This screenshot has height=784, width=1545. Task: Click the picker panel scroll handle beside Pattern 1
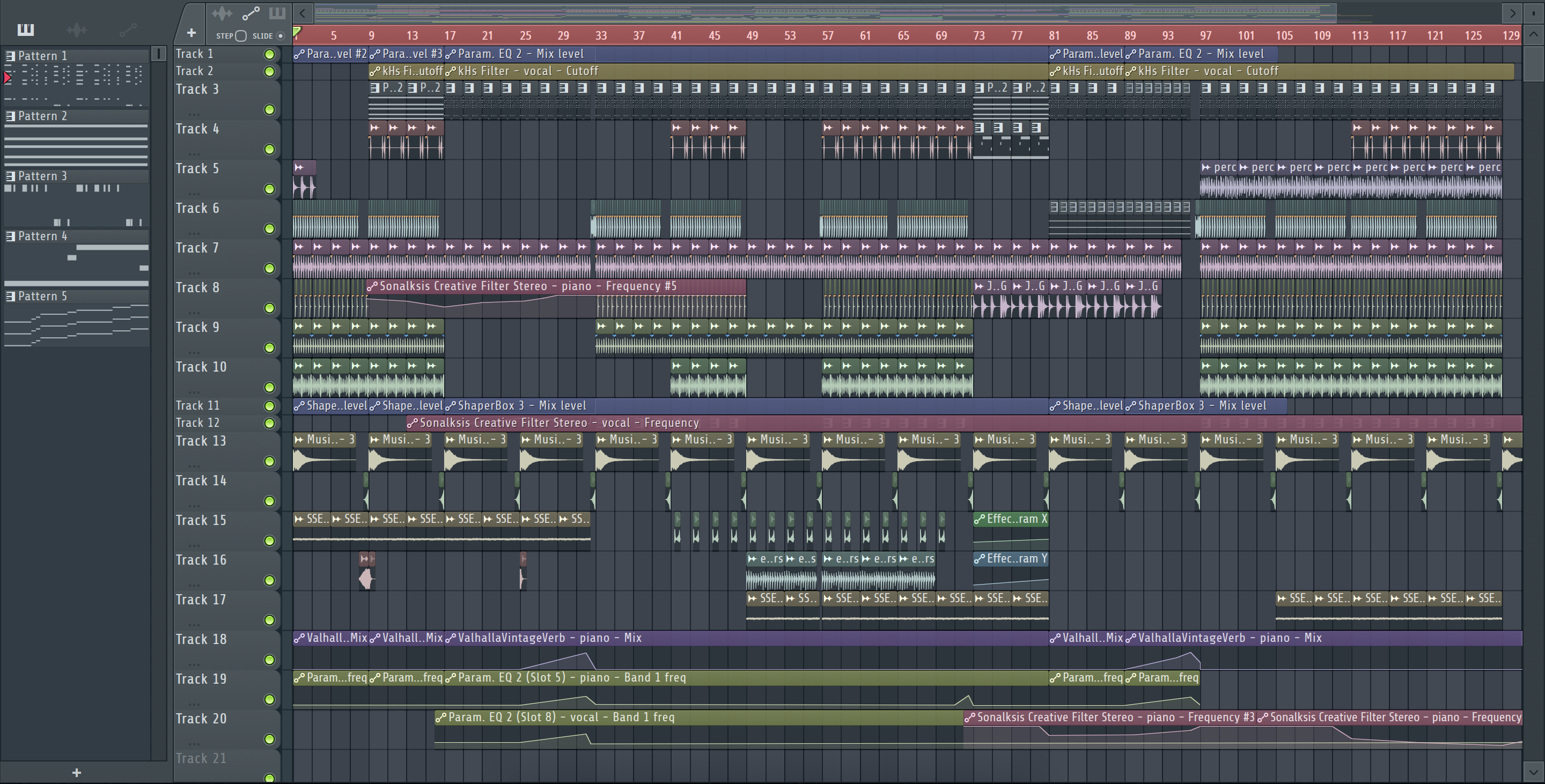click(158, 54)
